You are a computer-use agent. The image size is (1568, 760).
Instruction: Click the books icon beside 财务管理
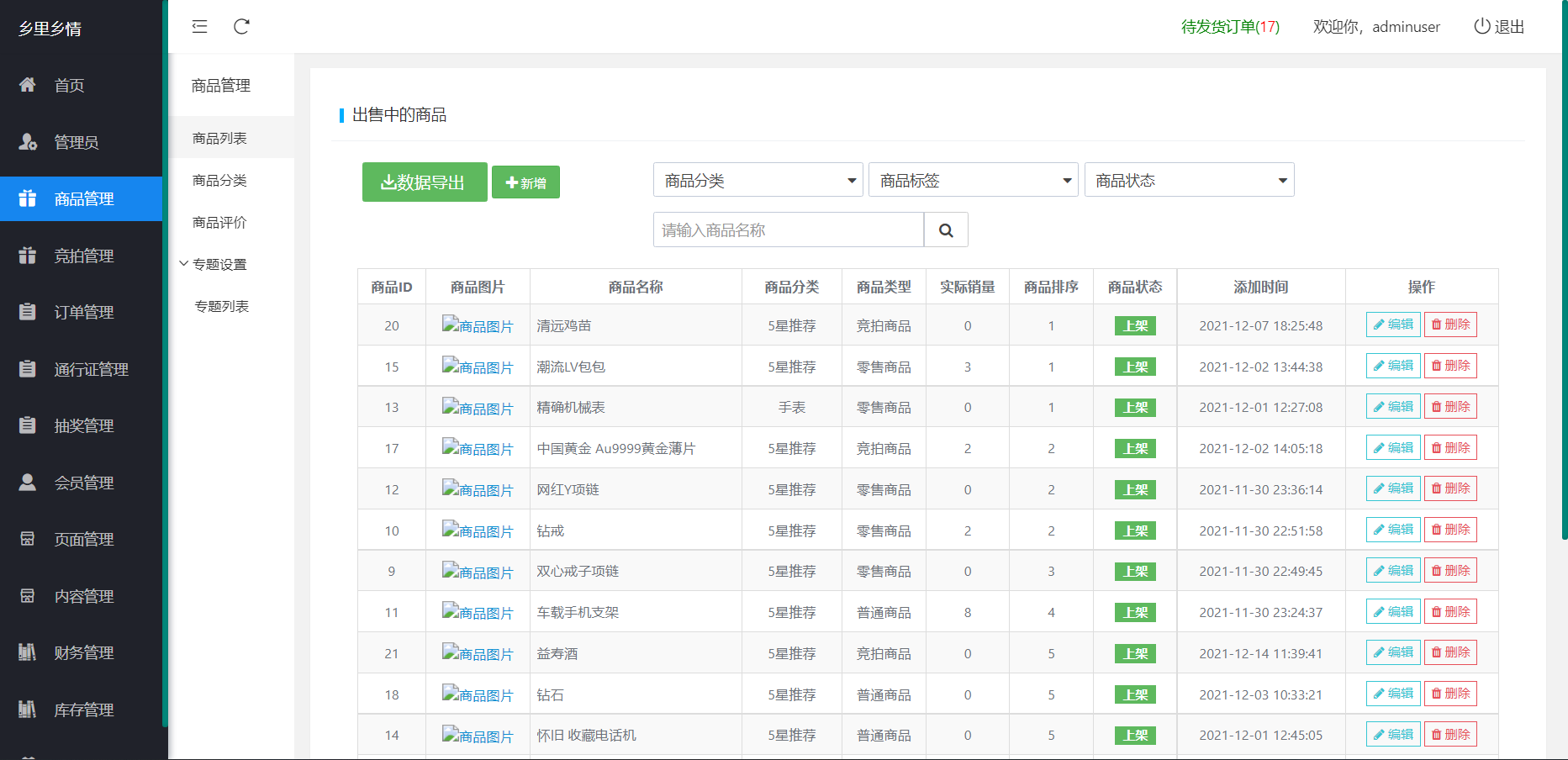point(28,652)
